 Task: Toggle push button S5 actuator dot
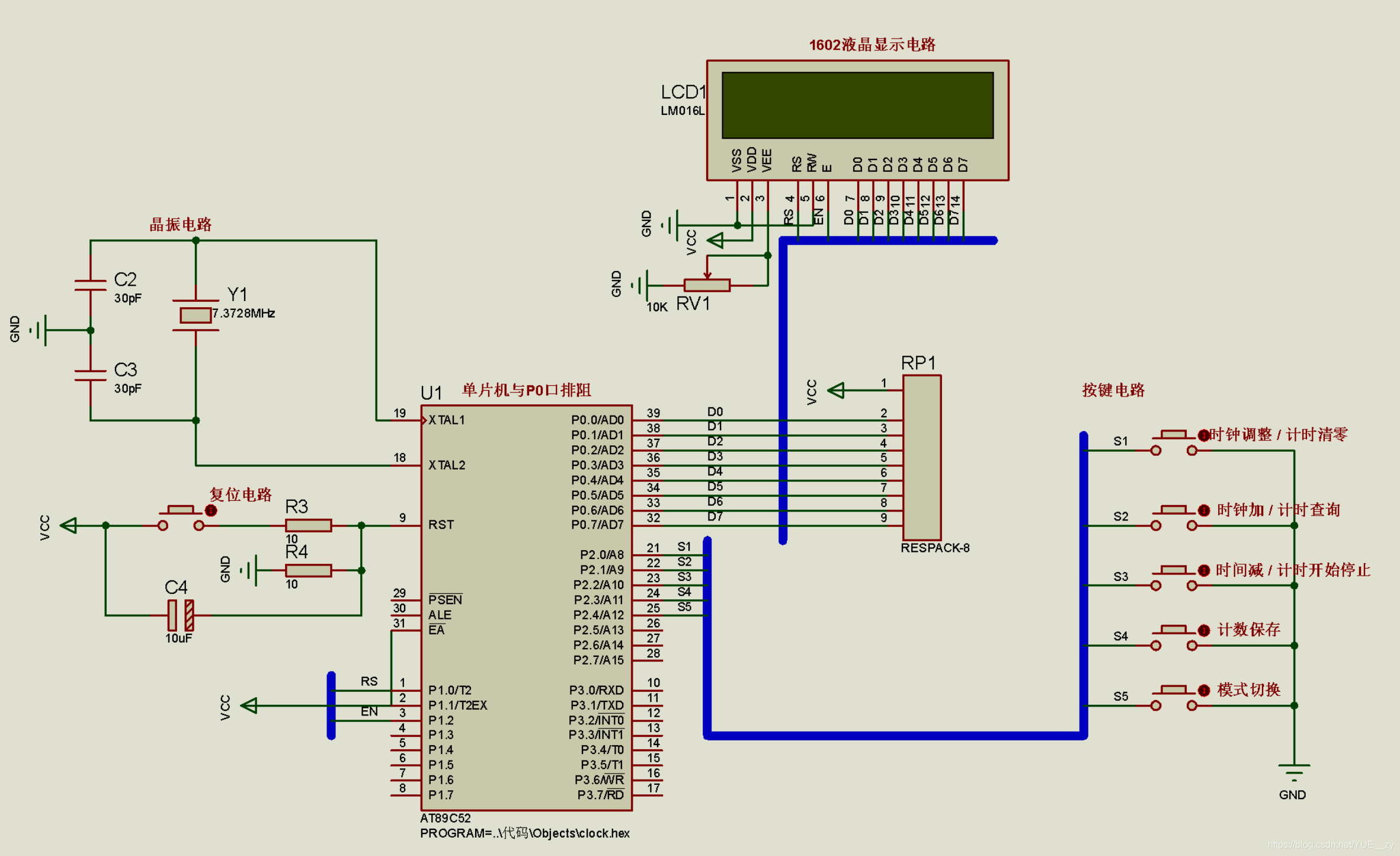tap(1203, 690)
